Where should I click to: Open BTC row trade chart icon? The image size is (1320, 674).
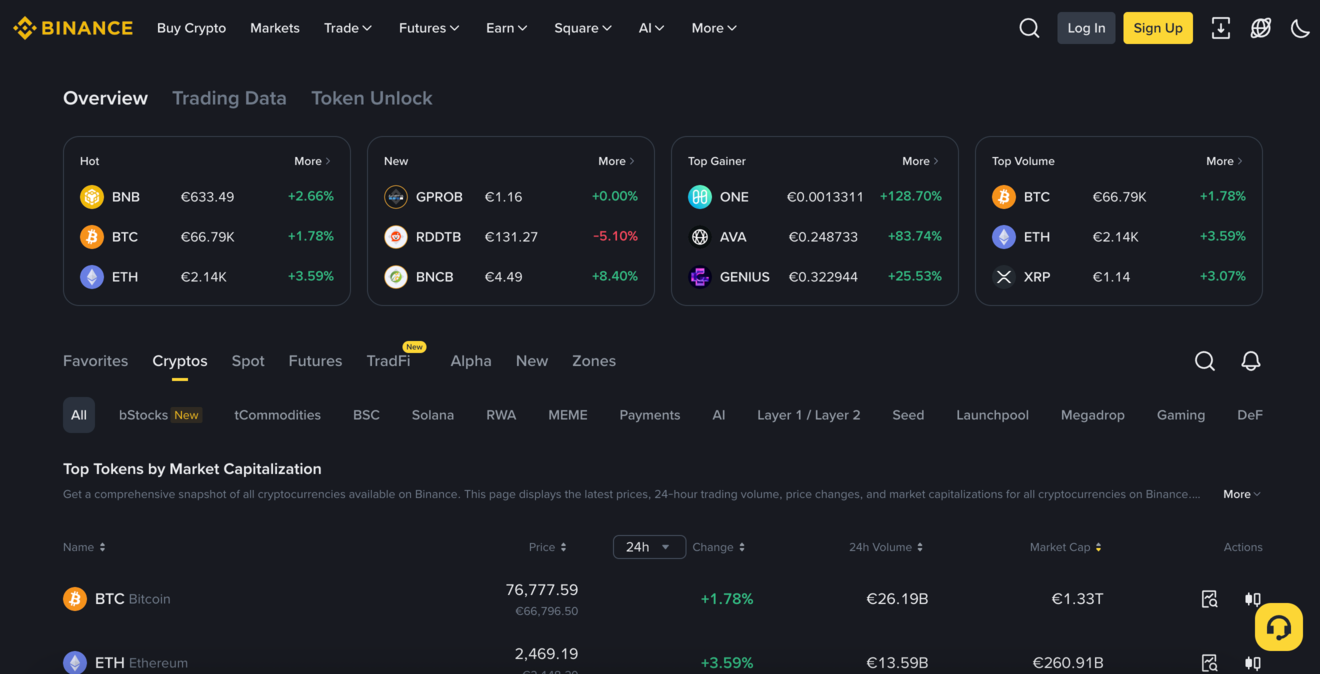coord(1252,599)
